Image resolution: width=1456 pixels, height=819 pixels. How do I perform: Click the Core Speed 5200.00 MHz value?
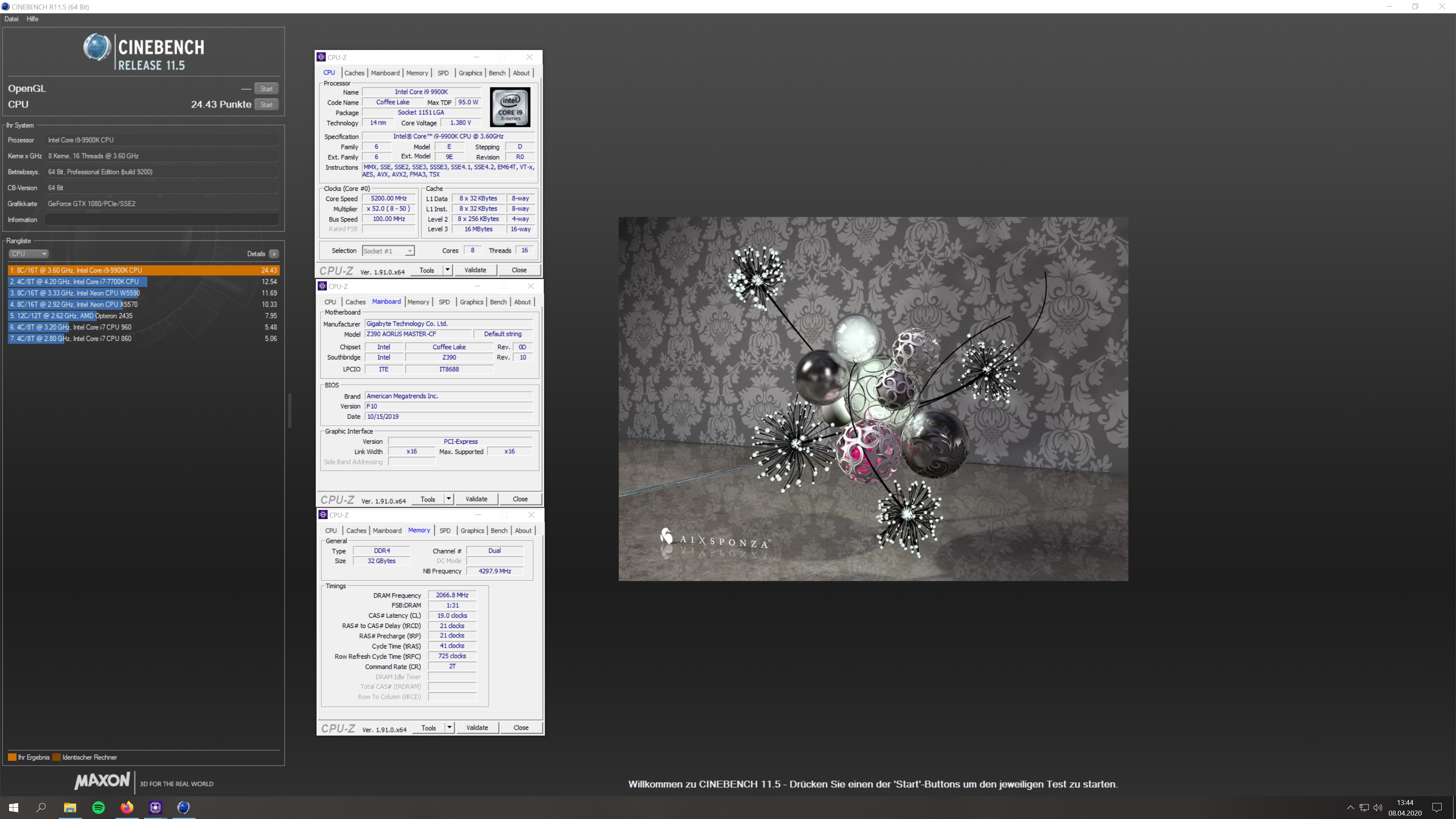coord(389,198)
